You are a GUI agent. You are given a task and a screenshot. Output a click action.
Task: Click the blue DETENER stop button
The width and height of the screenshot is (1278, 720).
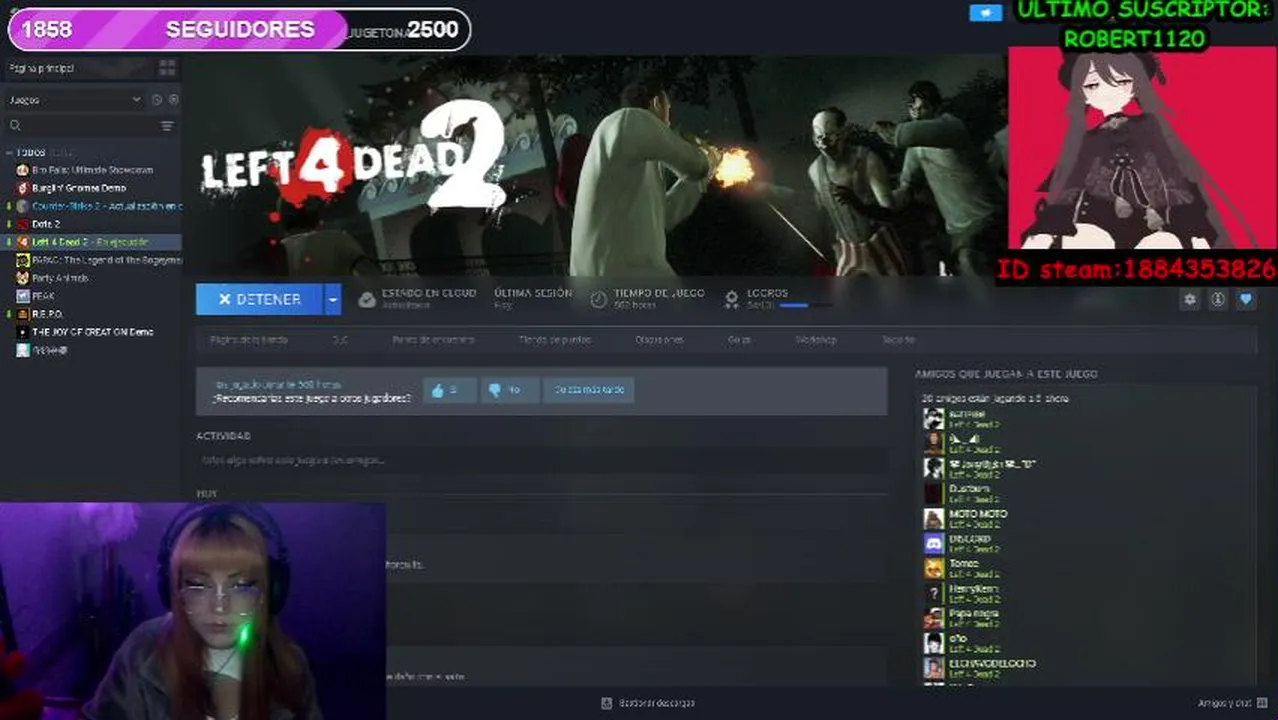coord(259,299)
